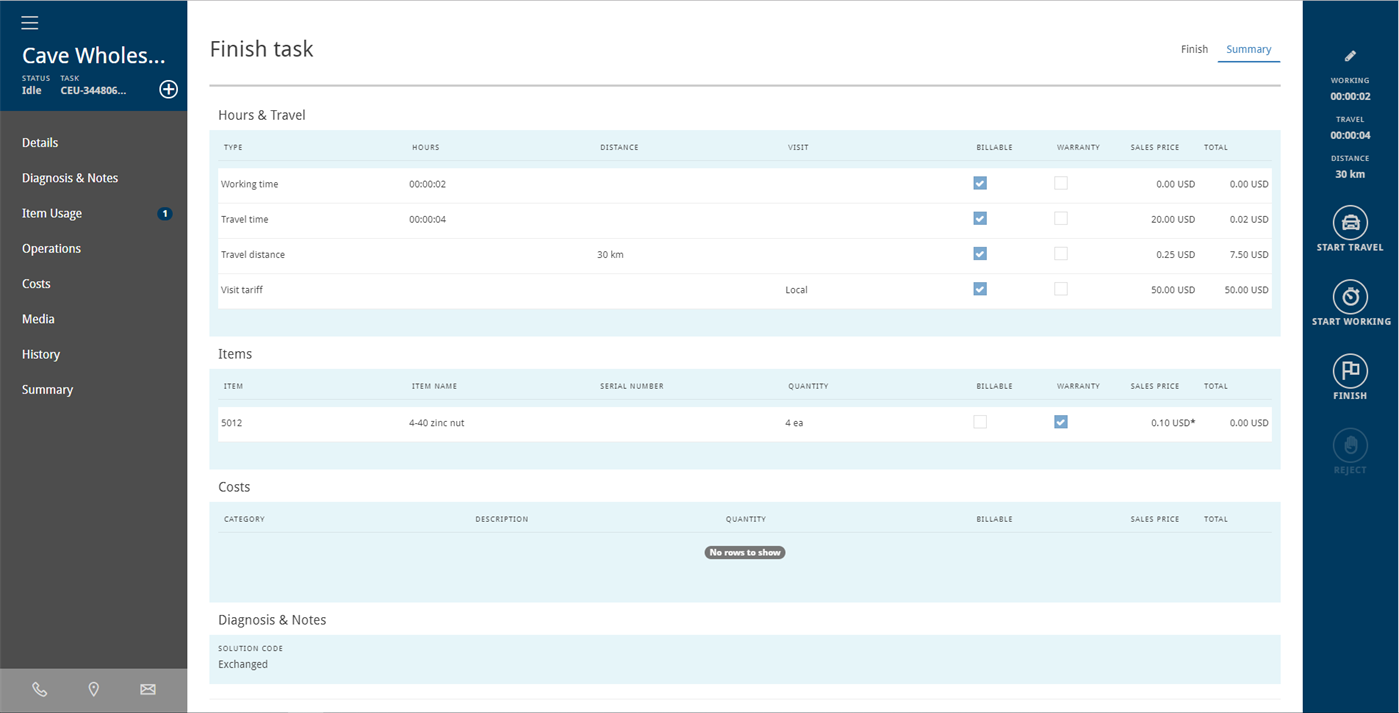Select the Start Travel icon

tap(1350, 223)
